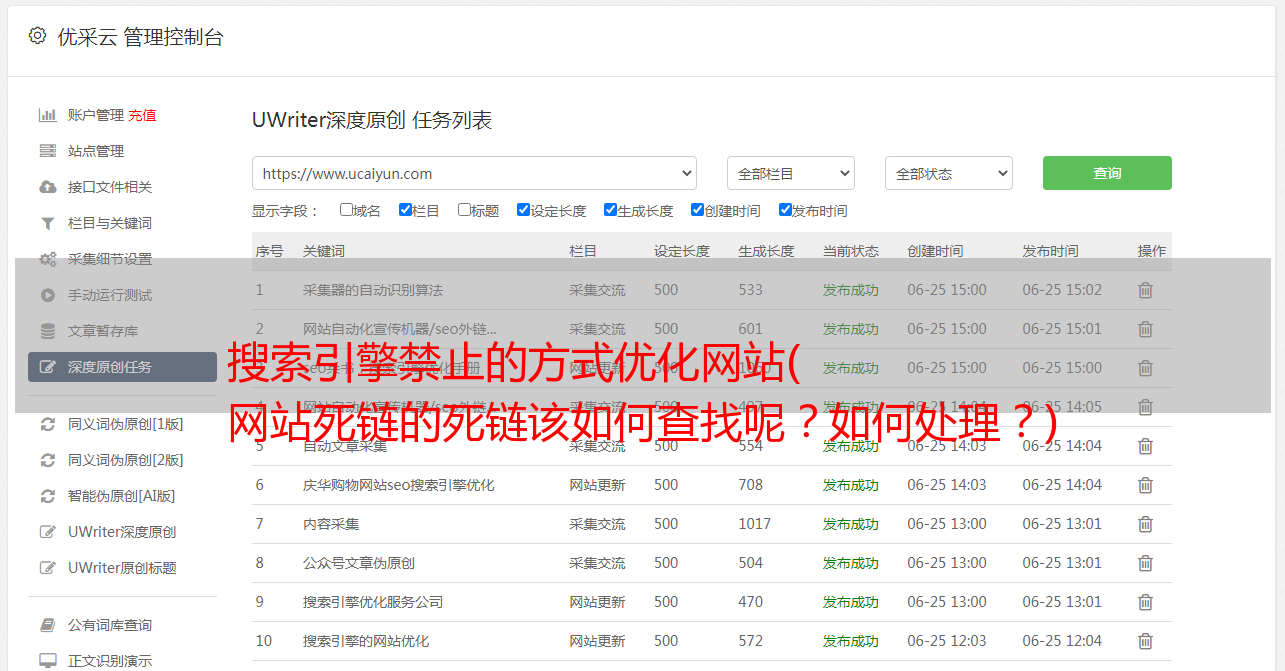Open the https://www.ucaiyun.com site dropdown

coord(474,173)
